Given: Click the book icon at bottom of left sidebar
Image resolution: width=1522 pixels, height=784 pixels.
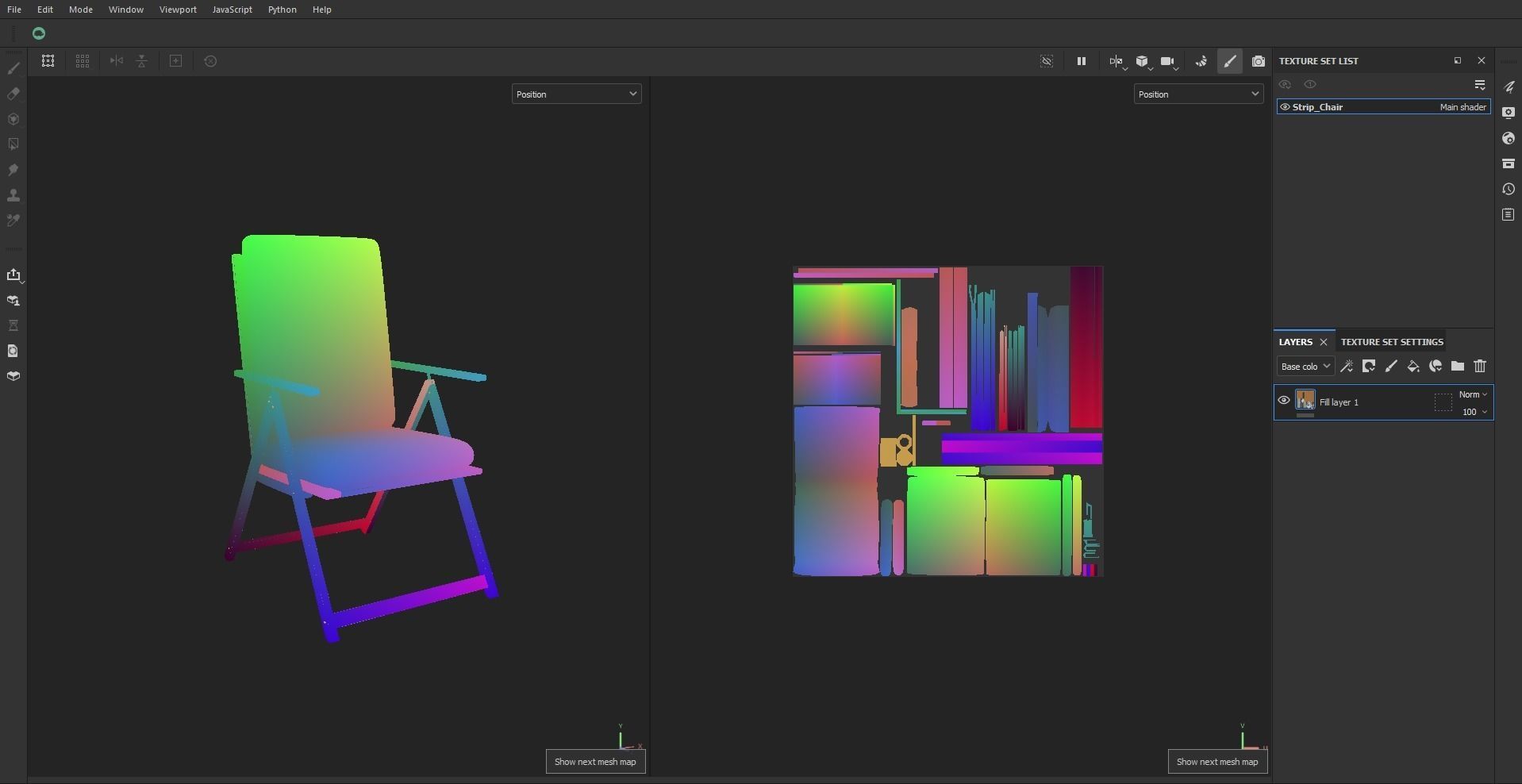Looking at the screenshot, I should point(13,376).
